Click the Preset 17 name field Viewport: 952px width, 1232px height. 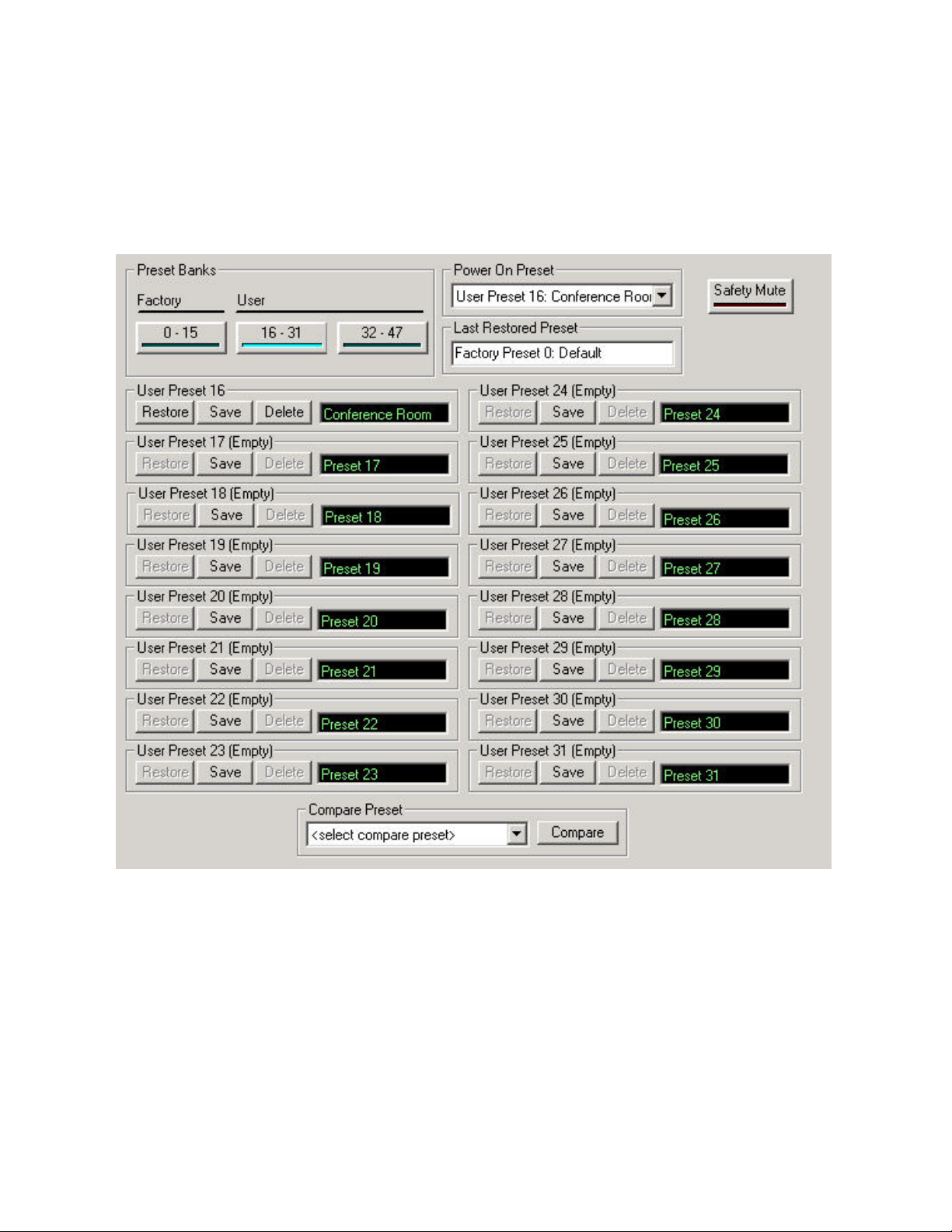tap(385, 466)
